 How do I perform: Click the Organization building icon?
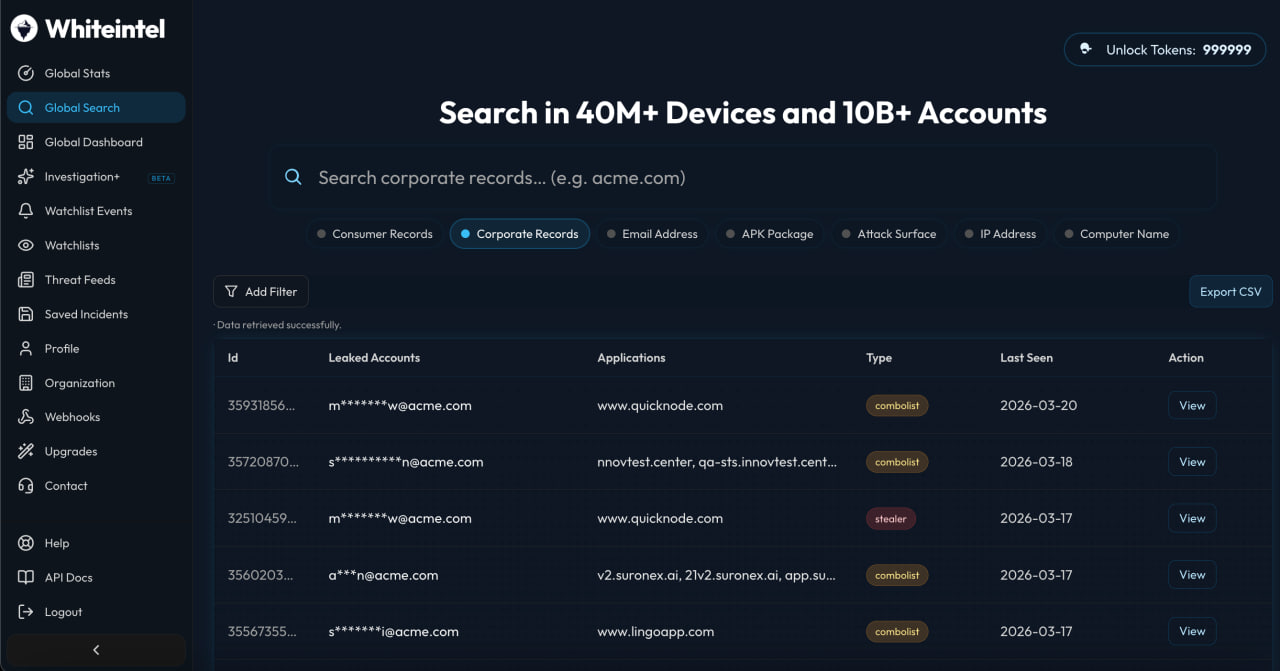click(26, 383)
